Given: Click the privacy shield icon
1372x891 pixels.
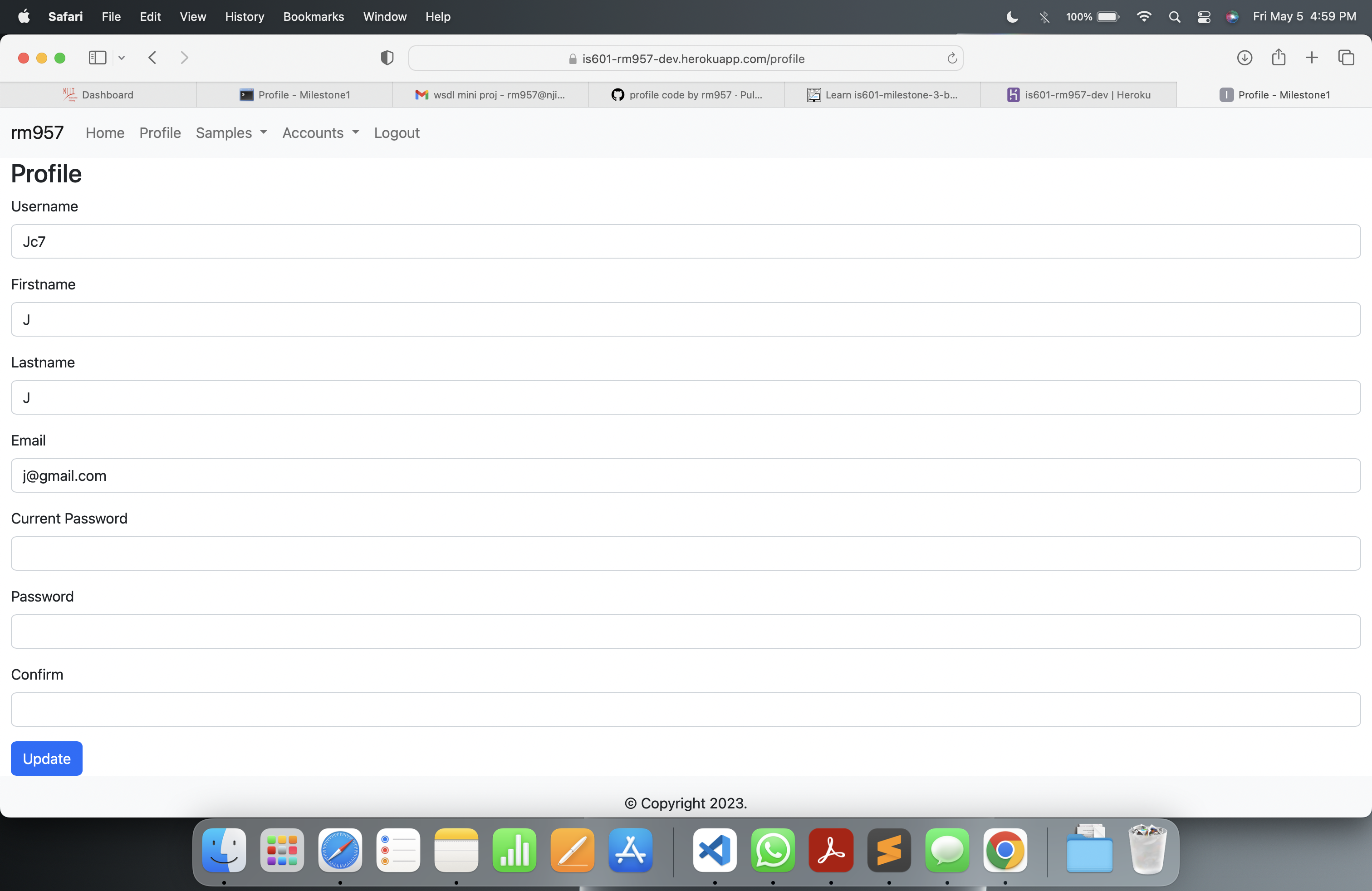Looking at the screenshot, I should [x=387, y=58].
